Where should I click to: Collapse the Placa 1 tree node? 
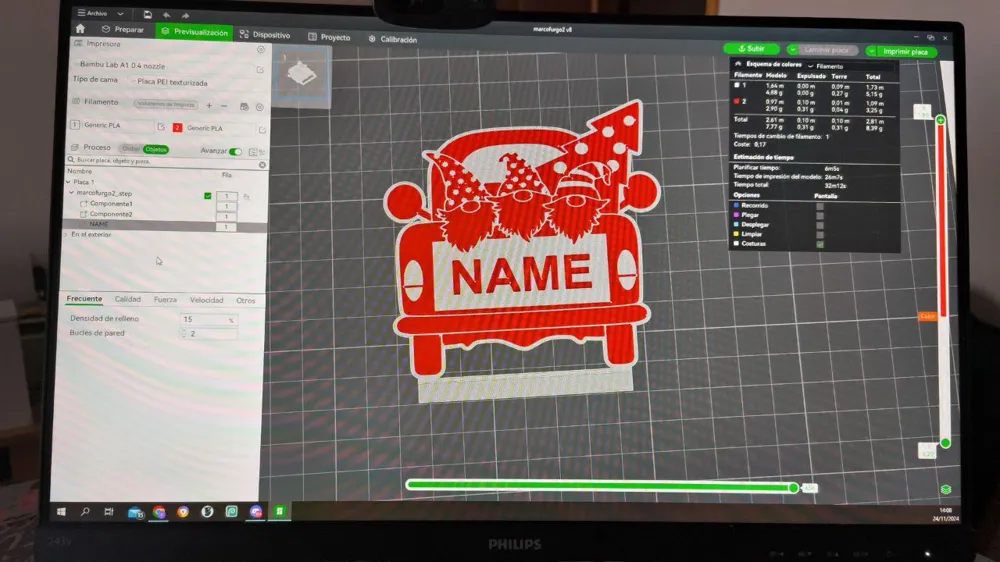(68, 182)
